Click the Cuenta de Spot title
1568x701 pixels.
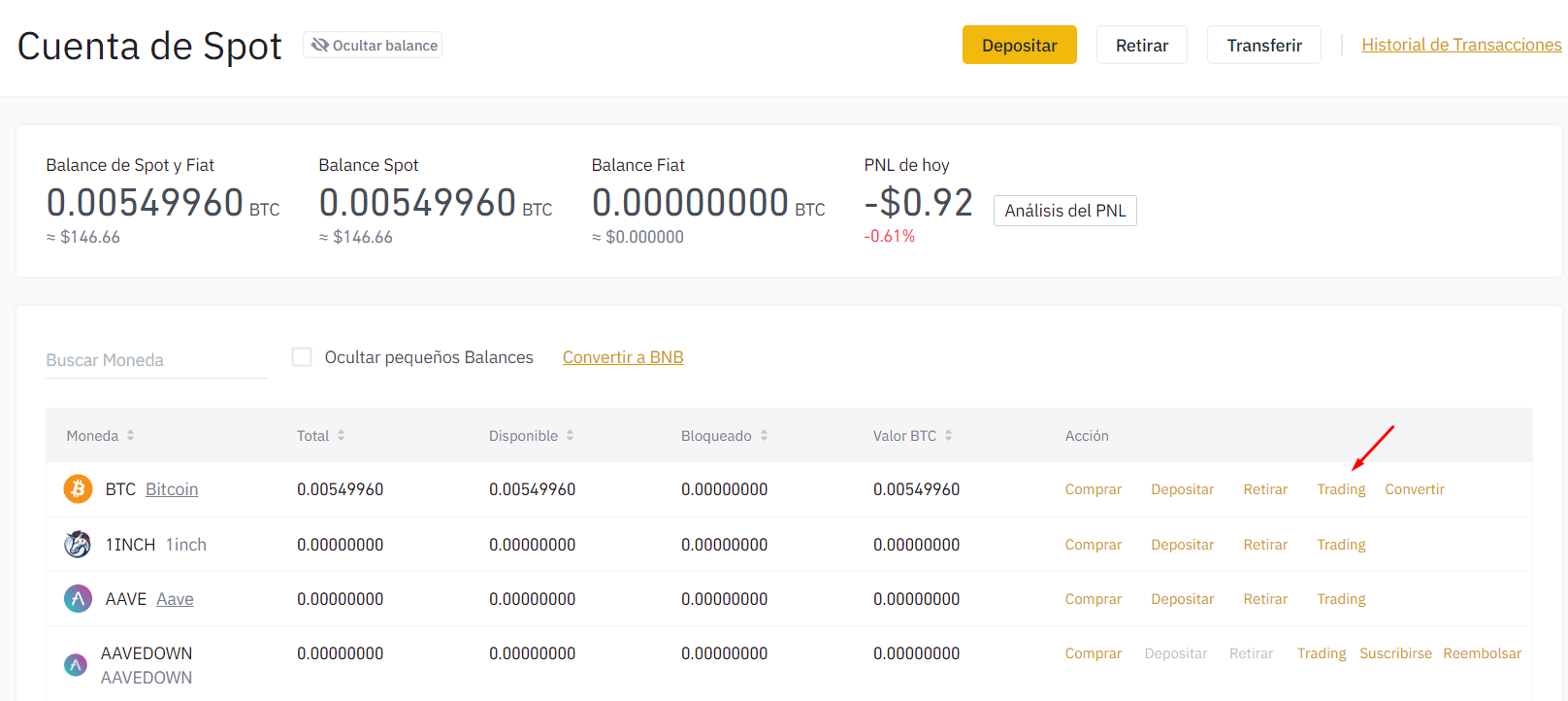(149, 47)
